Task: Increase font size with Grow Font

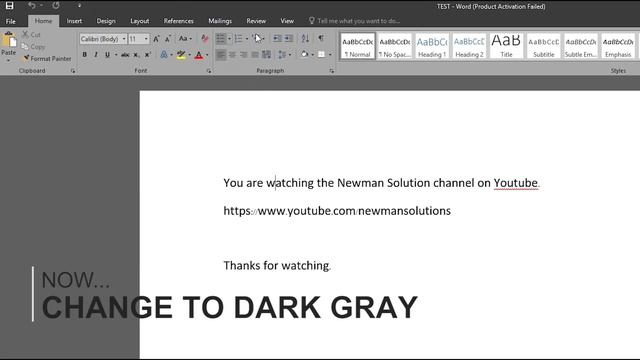Action: (x=156, y=39)
